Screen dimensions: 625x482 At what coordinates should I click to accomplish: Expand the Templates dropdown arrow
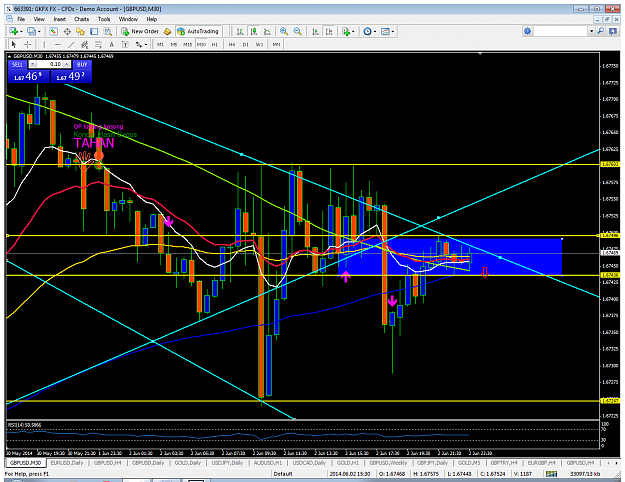coord(393,31)
